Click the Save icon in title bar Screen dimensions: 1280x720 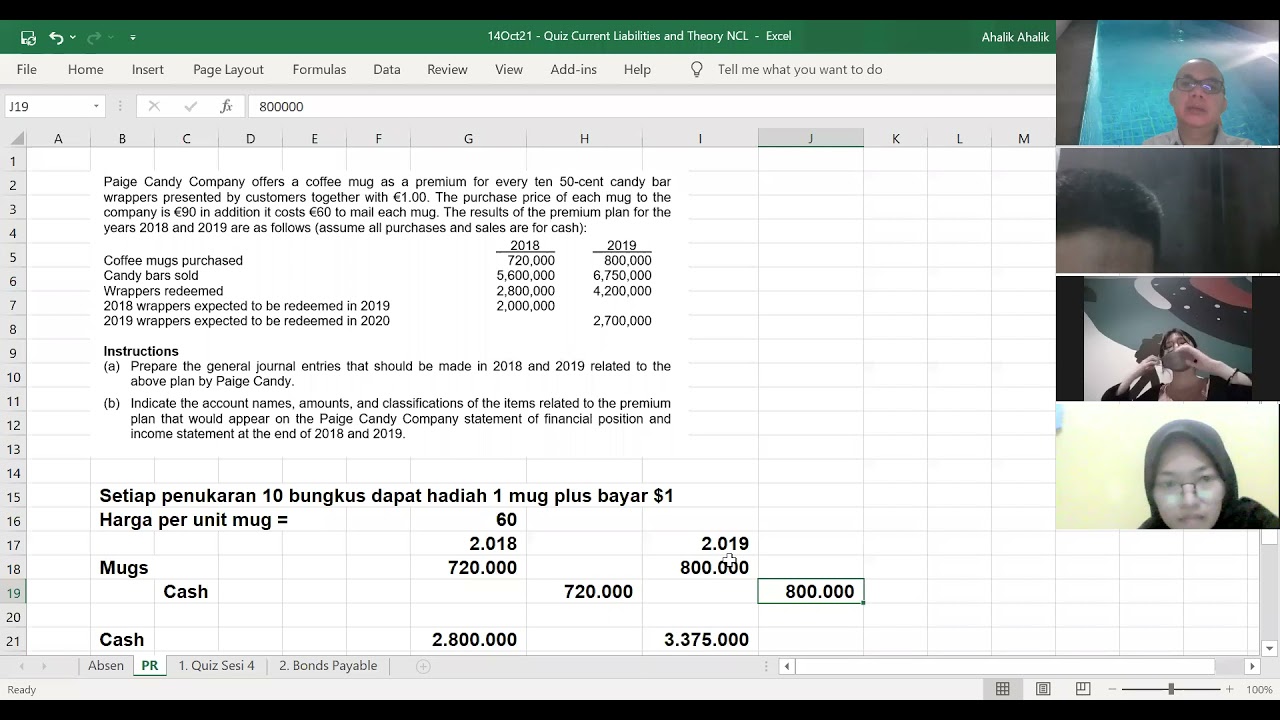(x=28, y=37)
